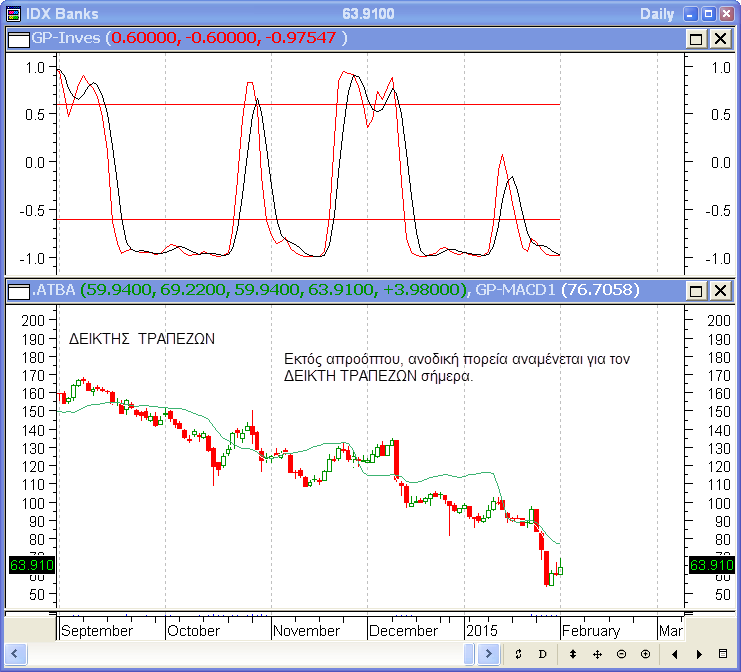
Task: Close the .ATBA price pane
Action: click(721, 291)
